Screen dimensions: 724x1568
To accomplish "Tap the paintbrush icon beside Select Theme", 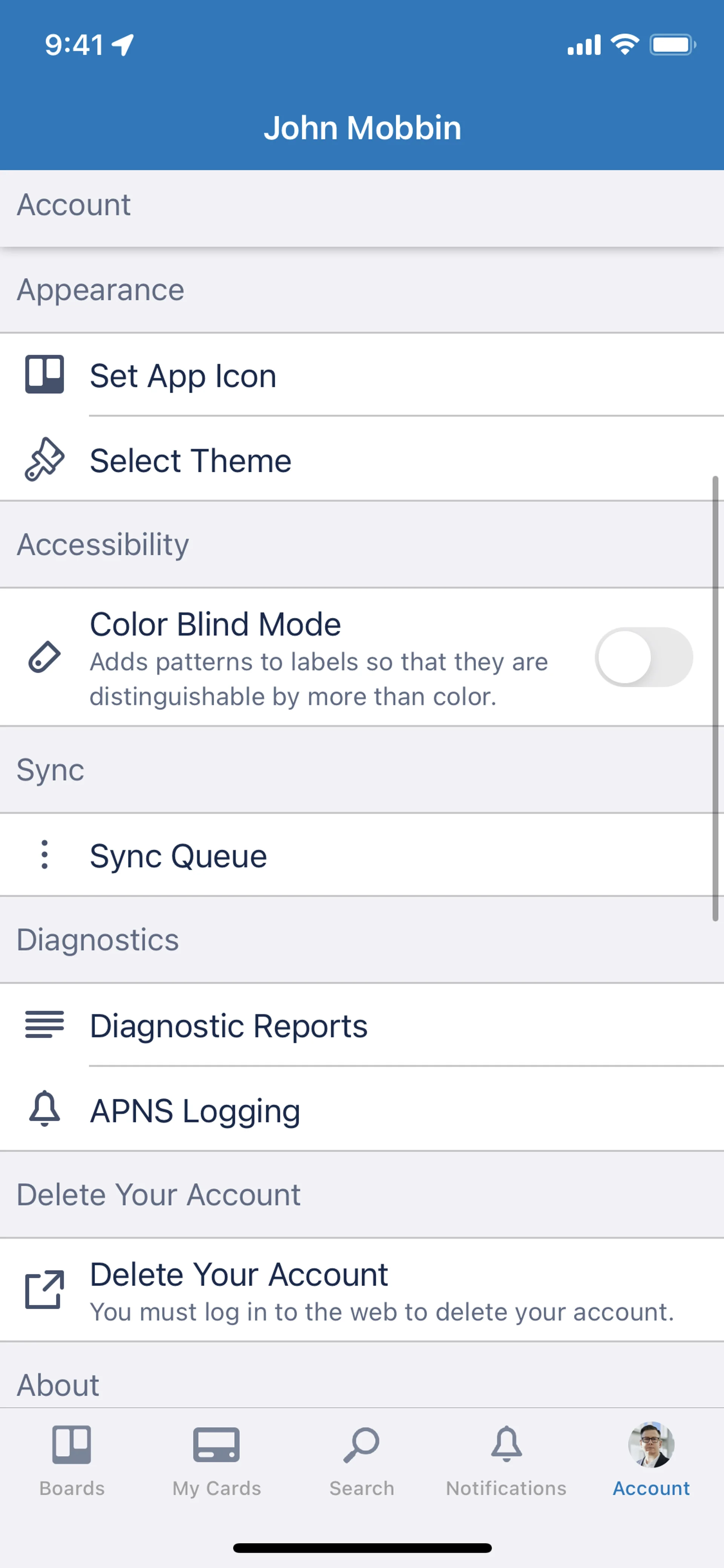I will tap(44, 459).
